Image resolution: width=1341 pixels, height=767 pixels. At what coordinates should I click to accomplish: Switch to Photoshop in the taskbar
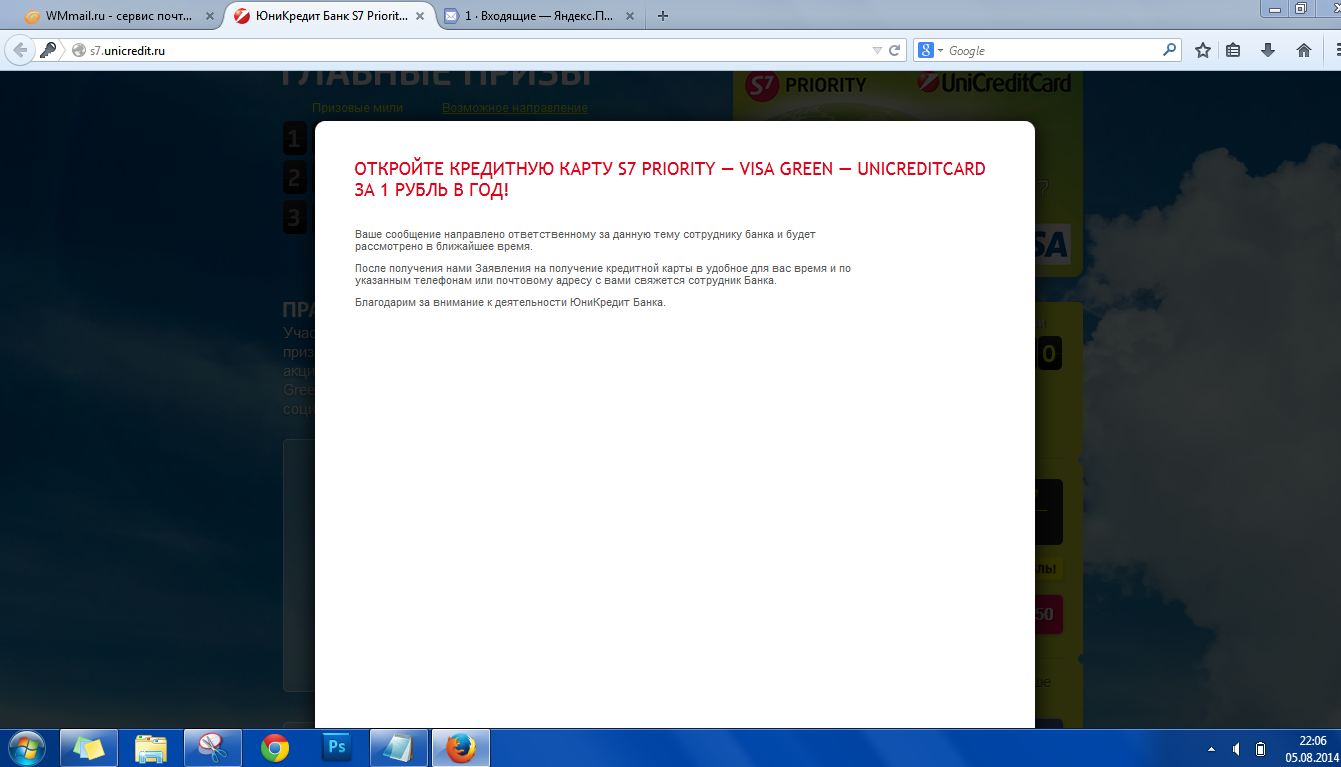coord(337,748)
